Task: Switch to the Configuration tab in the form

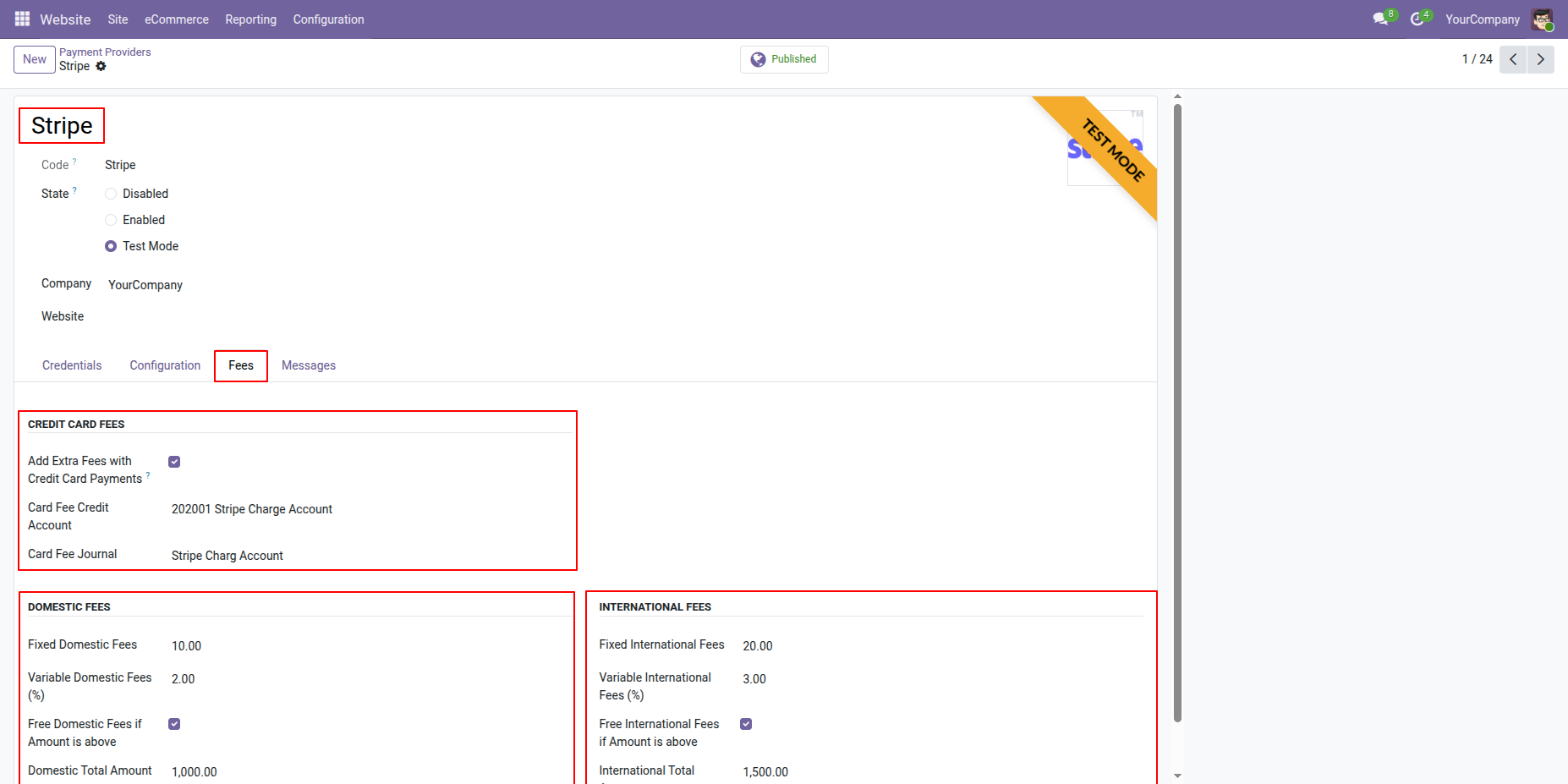Action: pos(165,365)
